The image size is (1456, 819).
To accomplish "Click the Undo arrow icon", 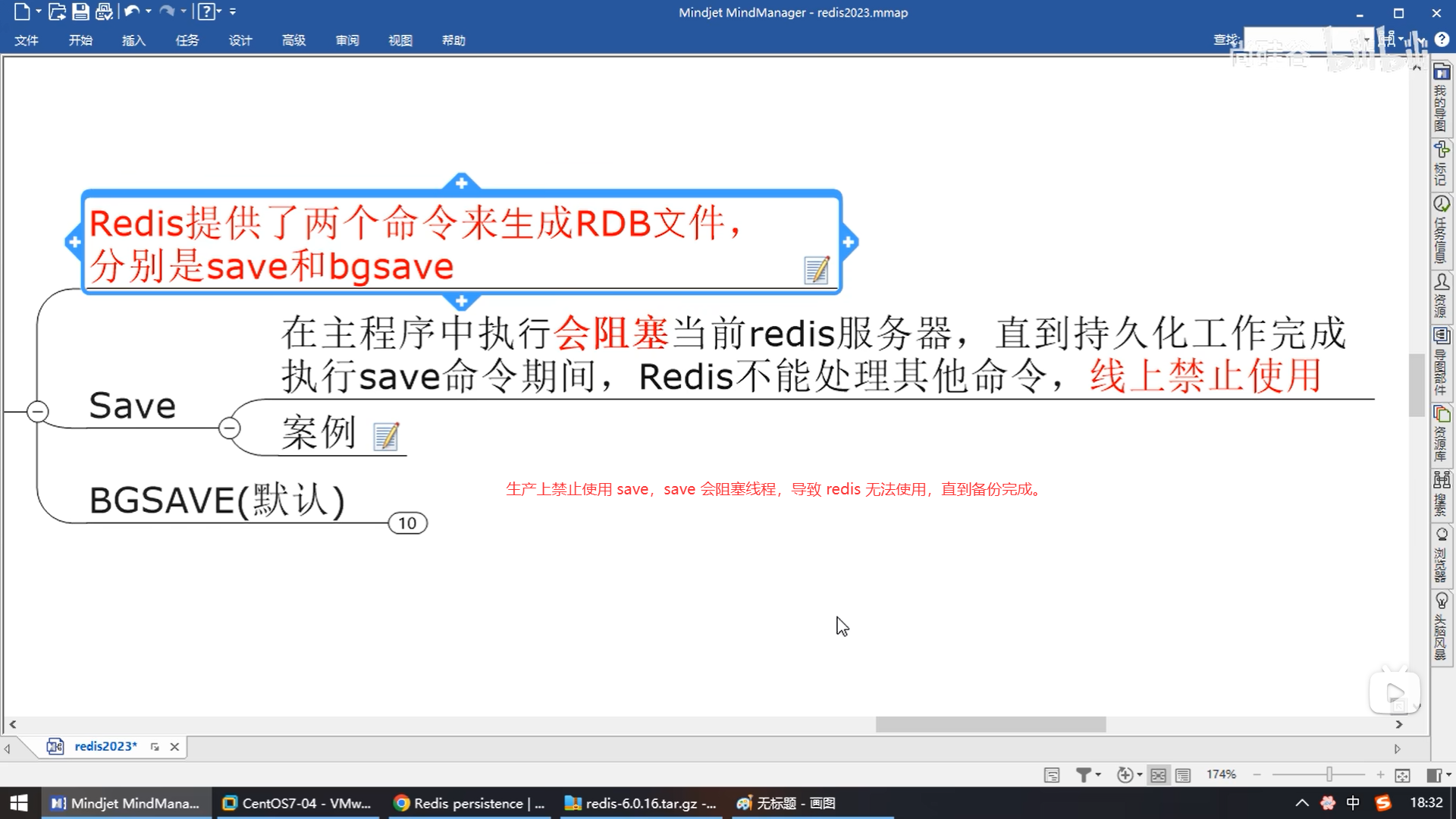I will pyautogui.click(x=132, y=11).
